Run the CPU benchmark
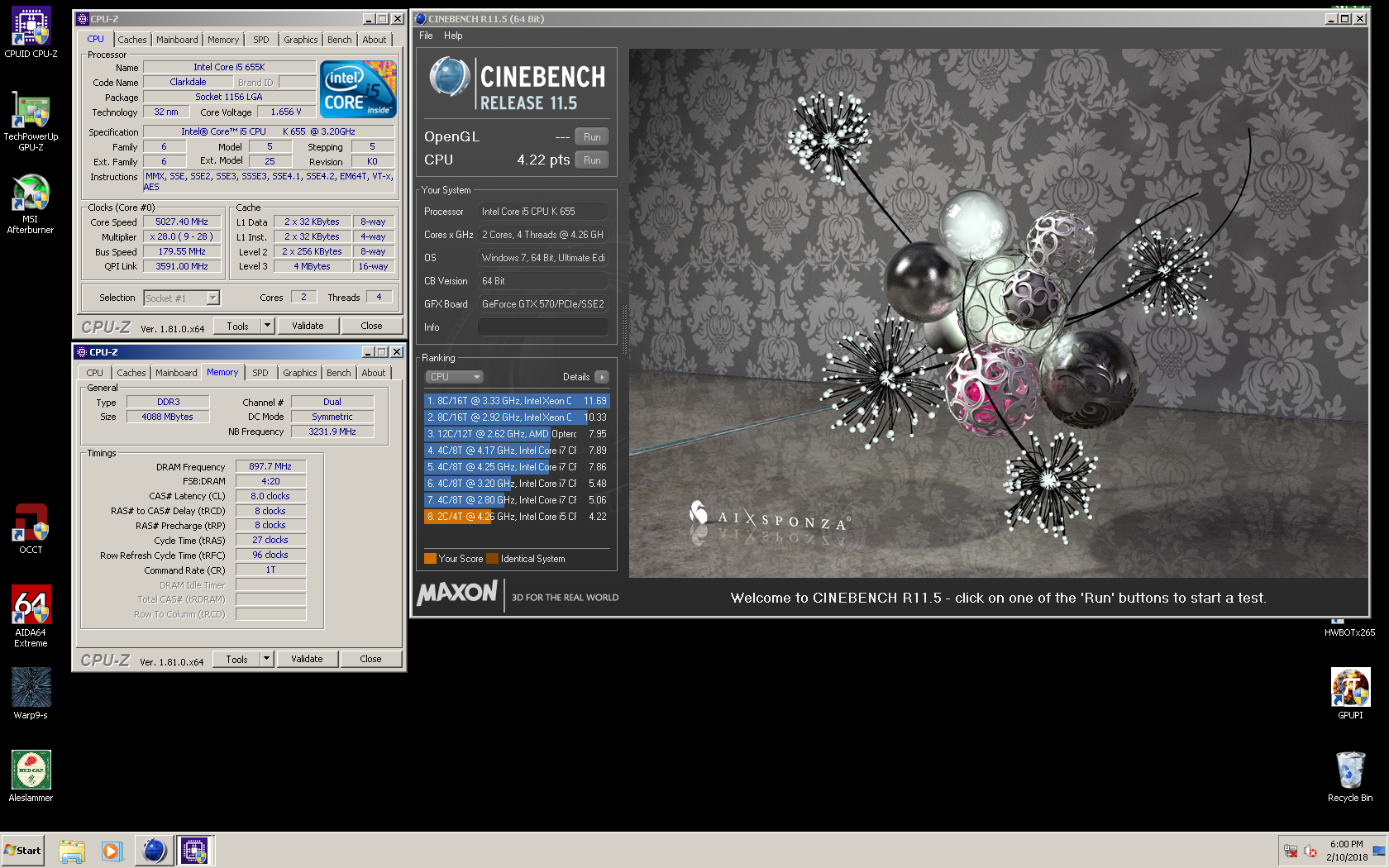Image resolution: width=1389 pixels, height=868 pixels. pyautogui.click(x=592, y=160)
